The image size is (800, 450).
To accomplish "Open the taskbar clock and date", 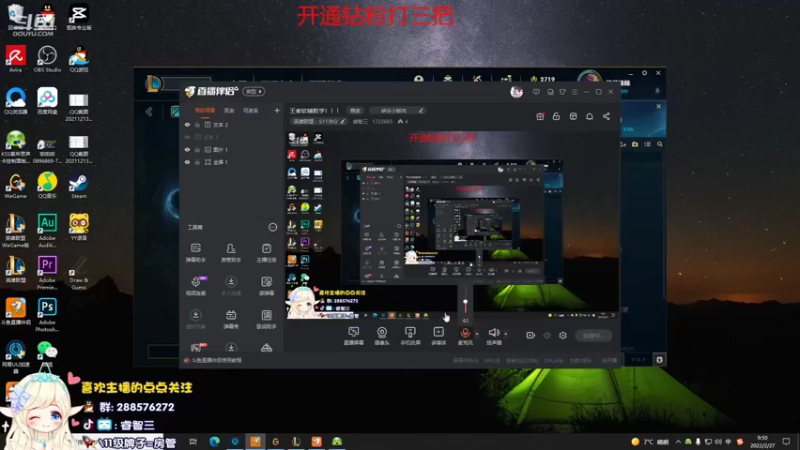I will (x=762, y=441).
